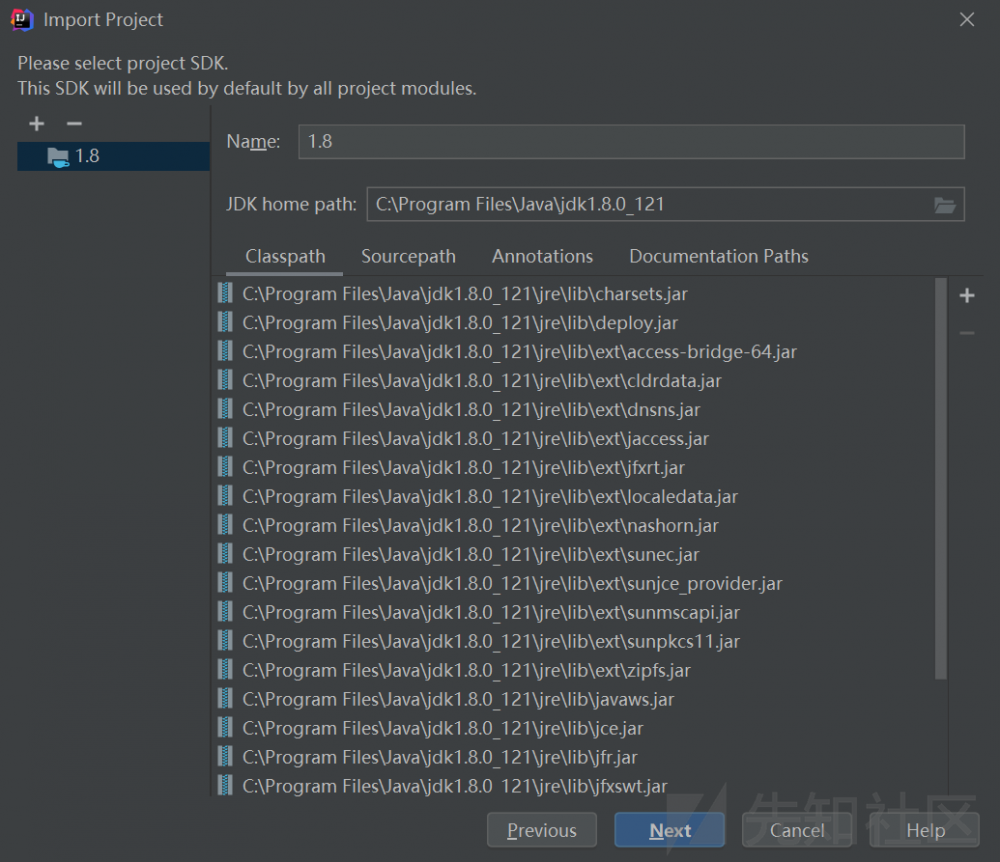The height and width of the screenshot is (862, 1000).
Task: Open the Annotations tab
Action: pyautogui.click(x=542, y=256)
